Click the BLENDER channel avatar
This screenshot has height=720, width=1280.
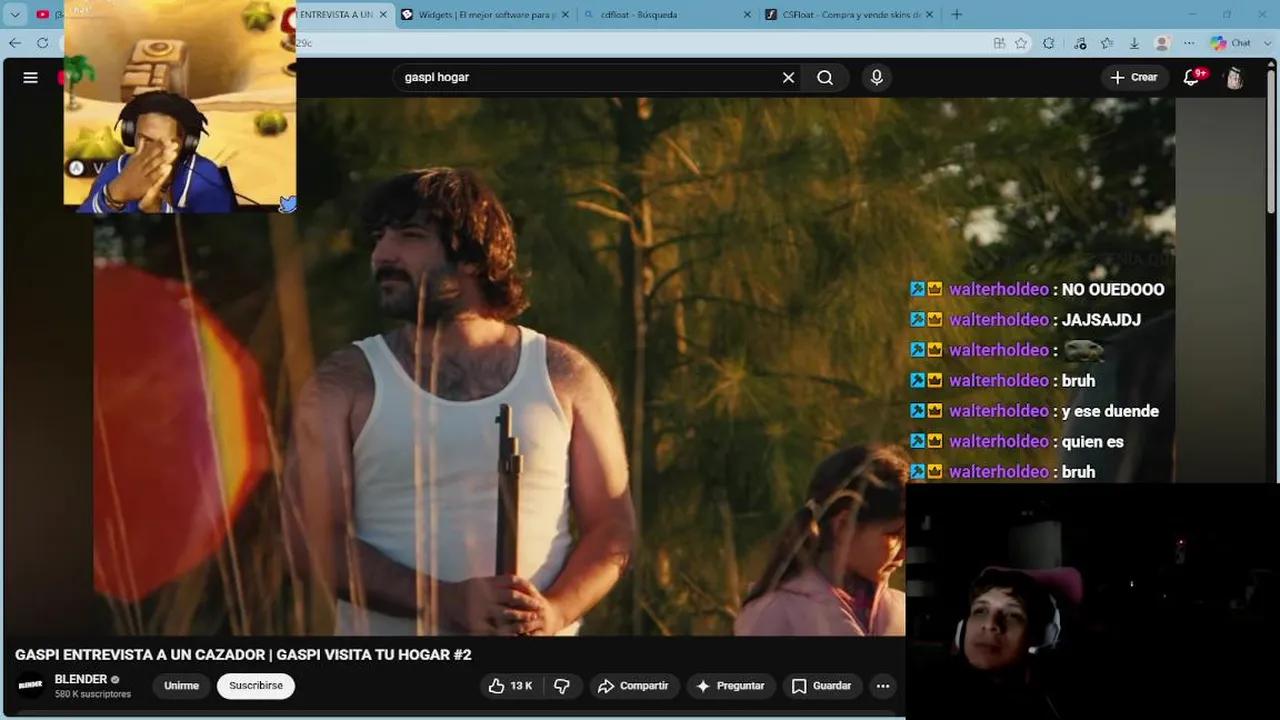click(31, 685)
